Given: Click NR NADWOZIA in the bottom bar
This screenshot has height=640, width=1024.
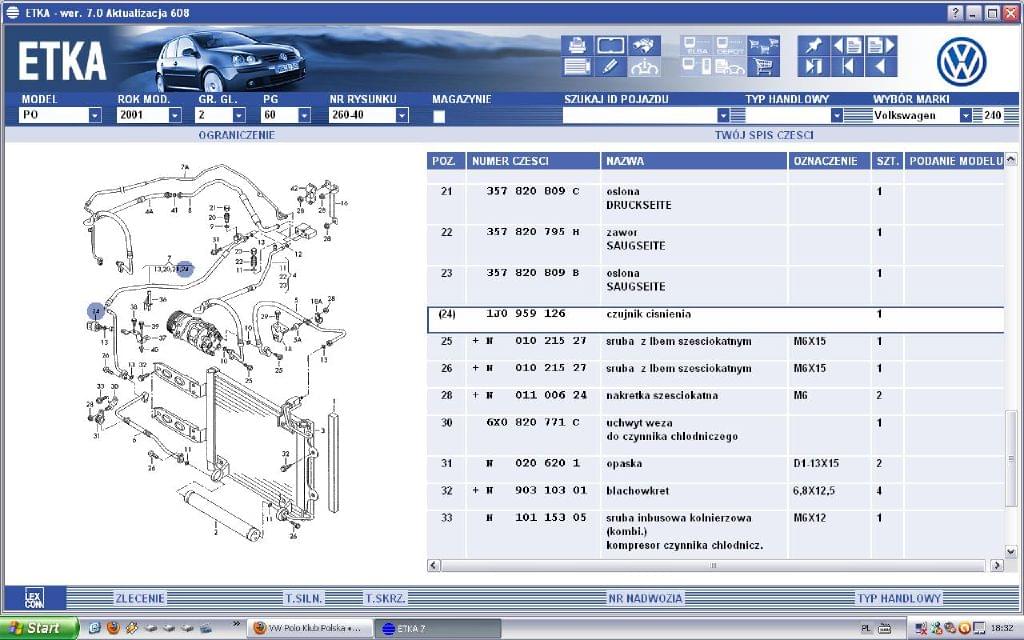Looking at the screenshot, I should [645, 598].
